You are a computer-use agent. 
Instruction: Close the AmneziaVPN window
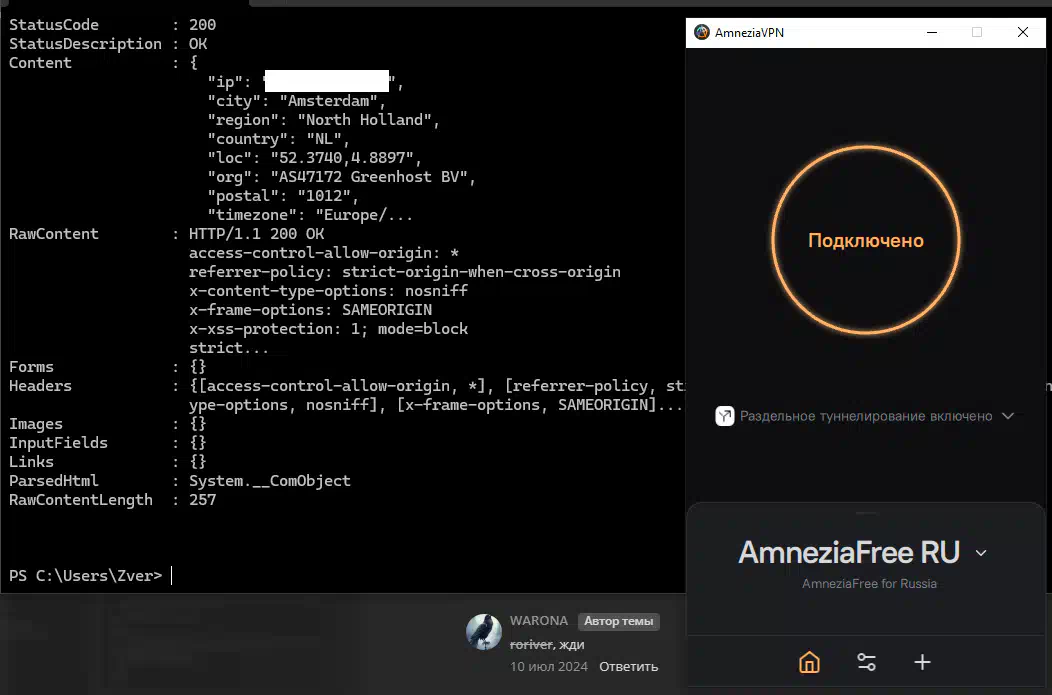[x=1022, y=32]
